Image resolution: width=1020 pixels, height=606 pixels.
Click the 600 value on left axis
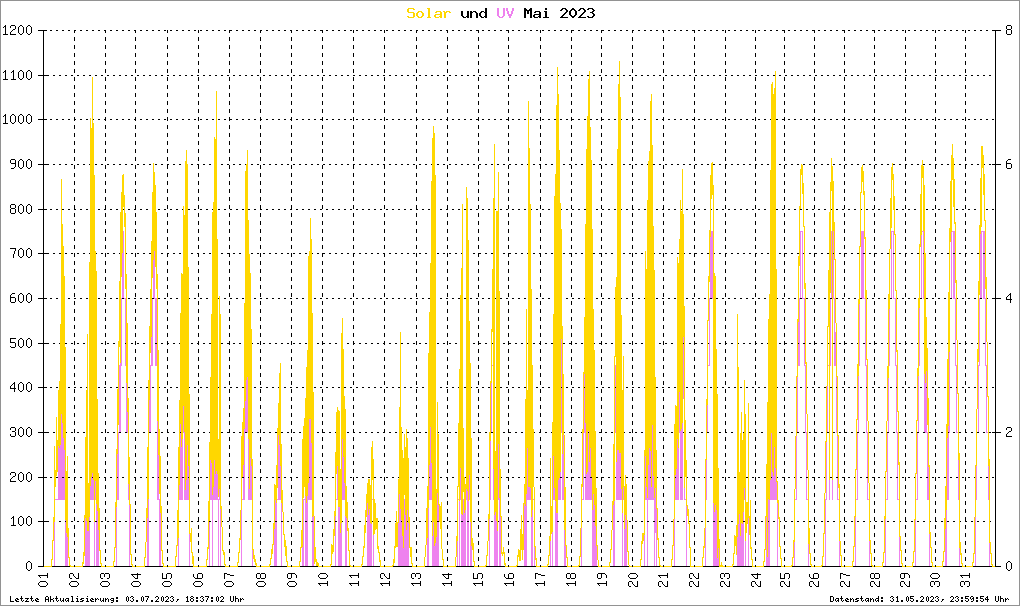pyautogui.click(x=23, y=298)
